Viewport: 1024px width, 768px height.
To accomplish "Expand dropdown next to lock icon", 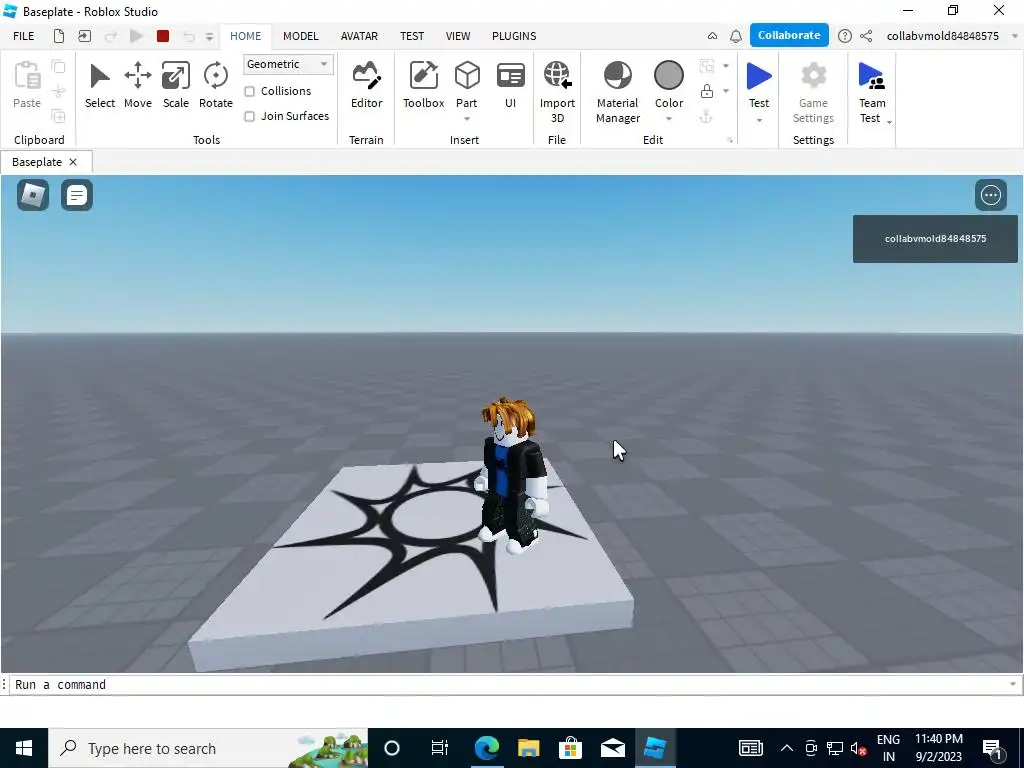I will (726, 91).
